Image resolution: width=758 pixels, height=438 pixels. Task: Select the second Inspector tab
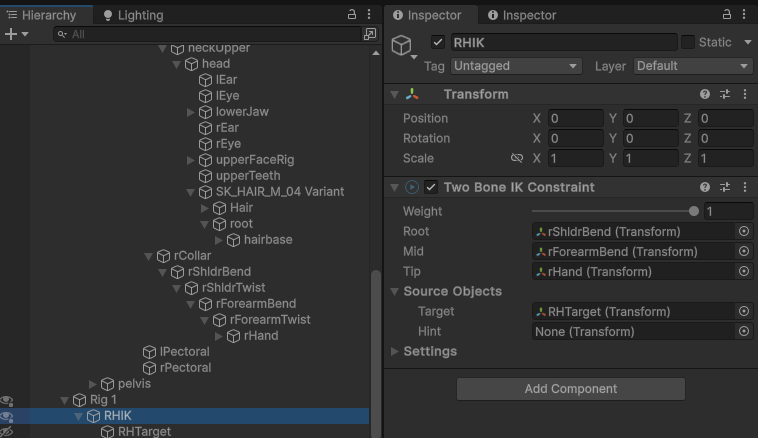[x=521, y=15]
